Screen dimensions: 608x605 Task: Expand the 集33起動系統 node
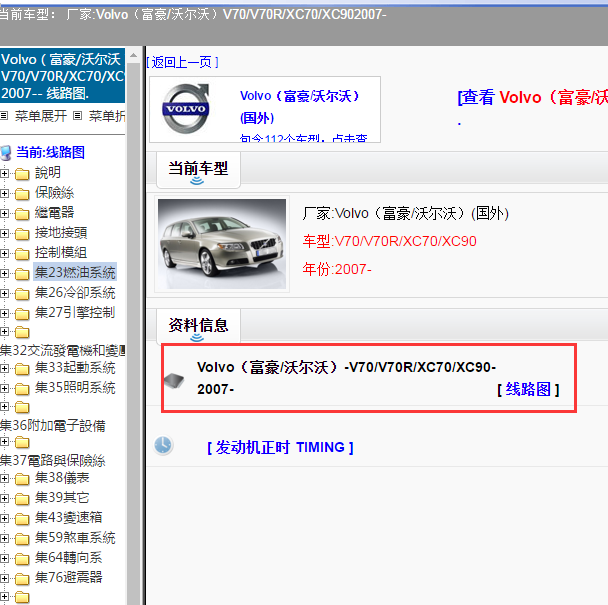pyautogui.click(x=4, y=368)
